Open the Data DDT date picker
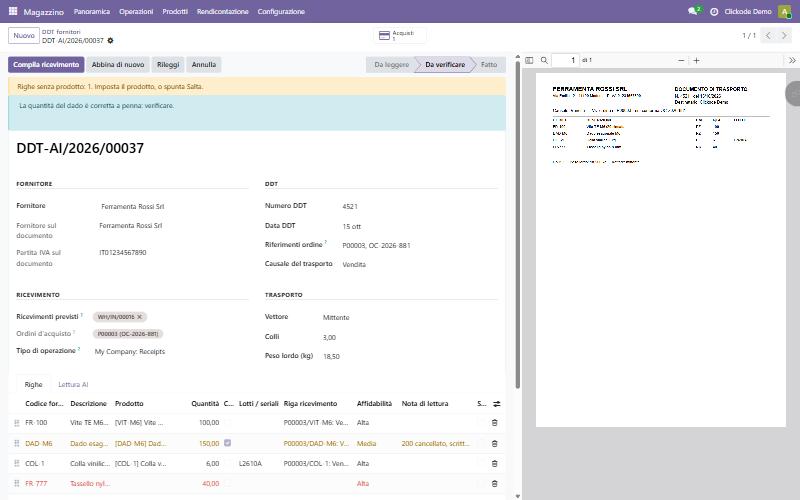This screenshot has width=800, height=500. (x=419, y=227)
